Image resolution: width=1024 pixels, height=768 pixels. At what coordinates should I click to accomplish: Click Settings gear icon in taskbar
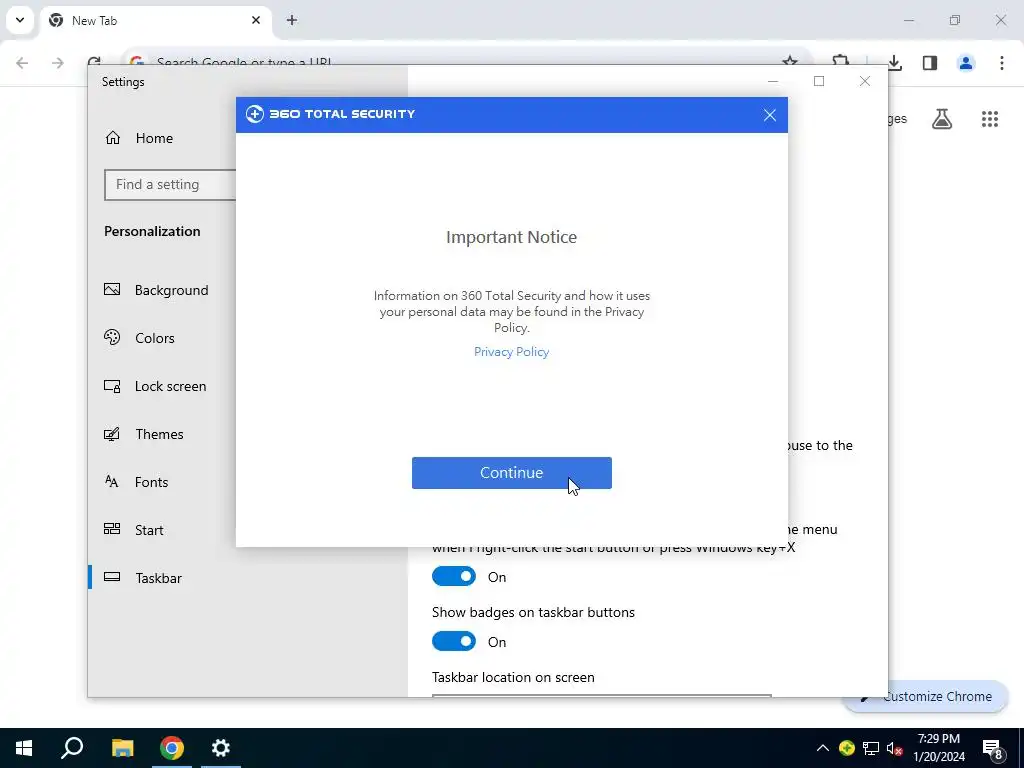point(221,748)
